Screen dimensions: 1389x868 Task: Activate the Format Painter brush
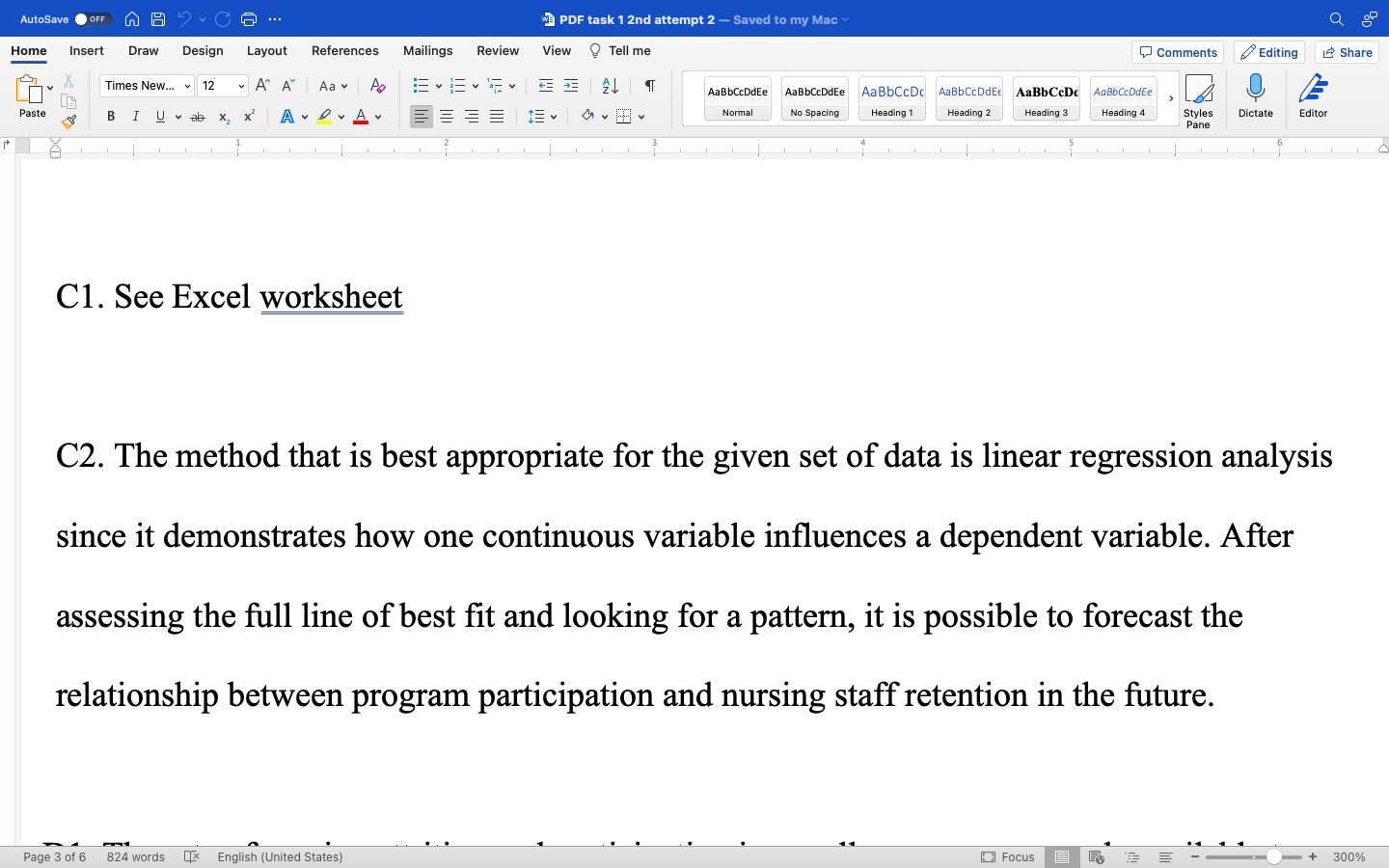[x=68, y=122]
